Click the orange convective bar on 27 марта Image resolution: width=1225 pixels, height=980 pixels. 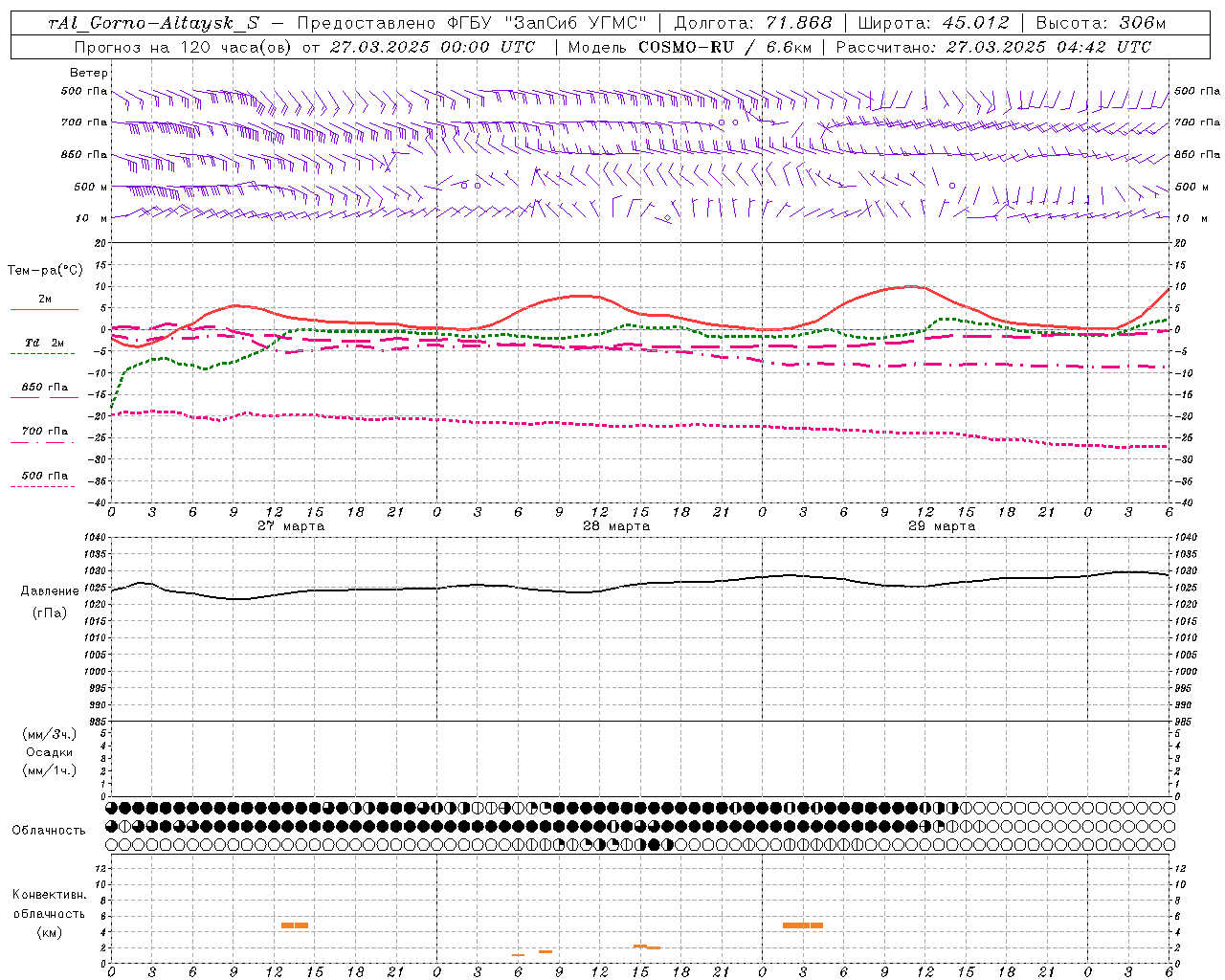click(x=295, y=924)
